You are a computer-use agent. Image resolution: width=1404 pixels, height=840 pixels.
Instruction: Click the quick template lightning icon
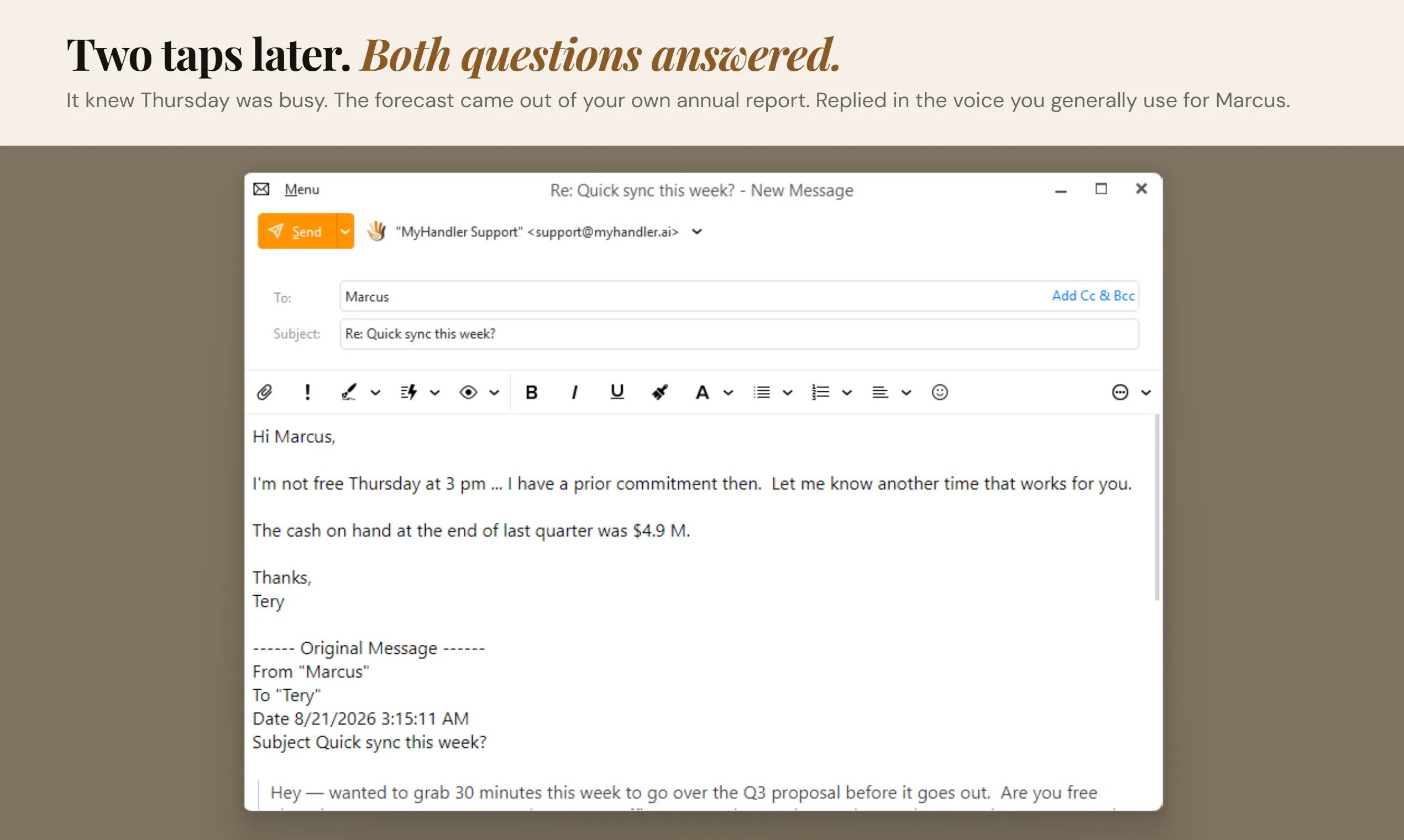point(408,392)
